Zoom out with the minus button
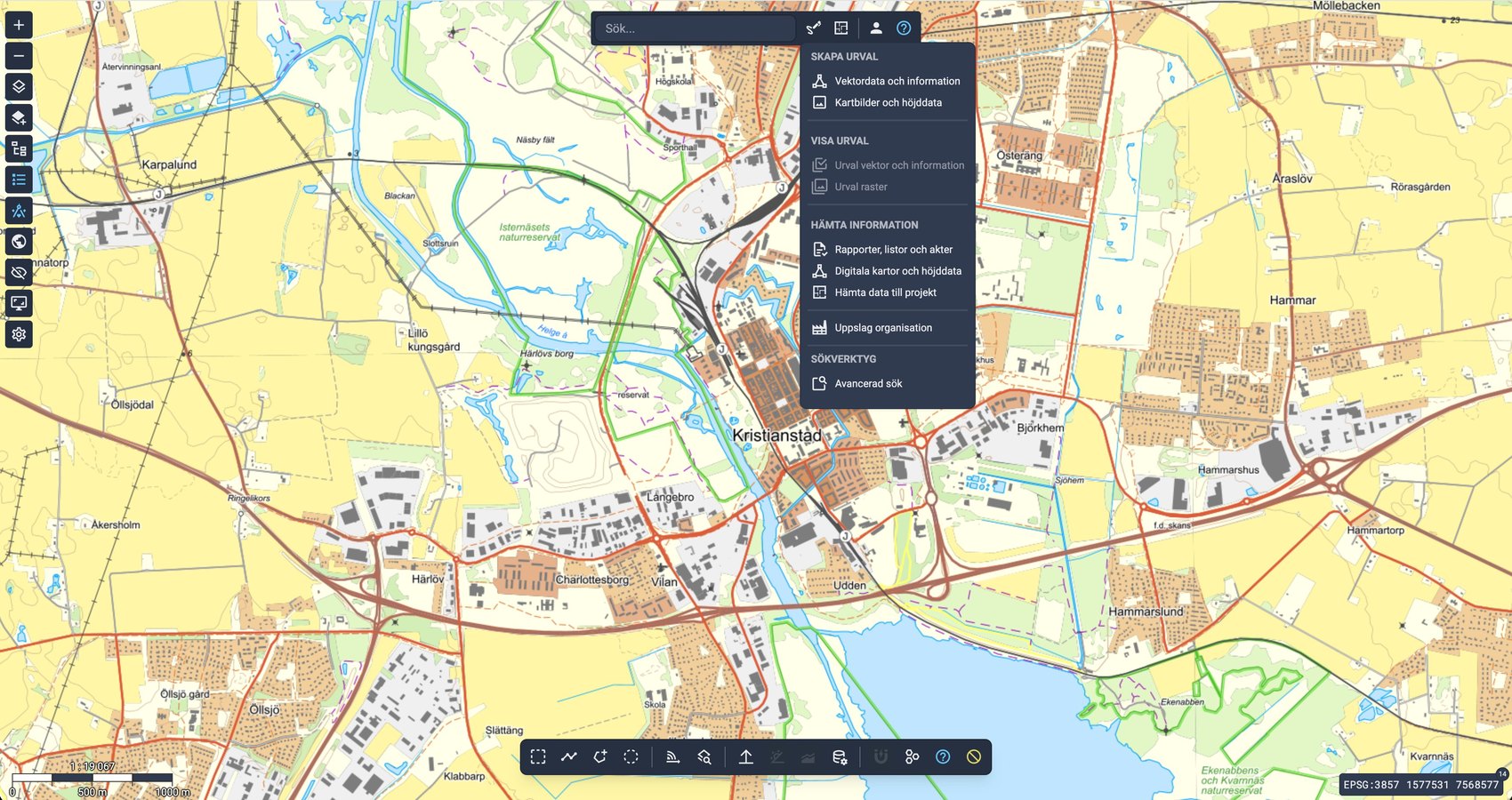Image resolution: width=1512 pixels, height=800 pixels. [x=19, y=56]
